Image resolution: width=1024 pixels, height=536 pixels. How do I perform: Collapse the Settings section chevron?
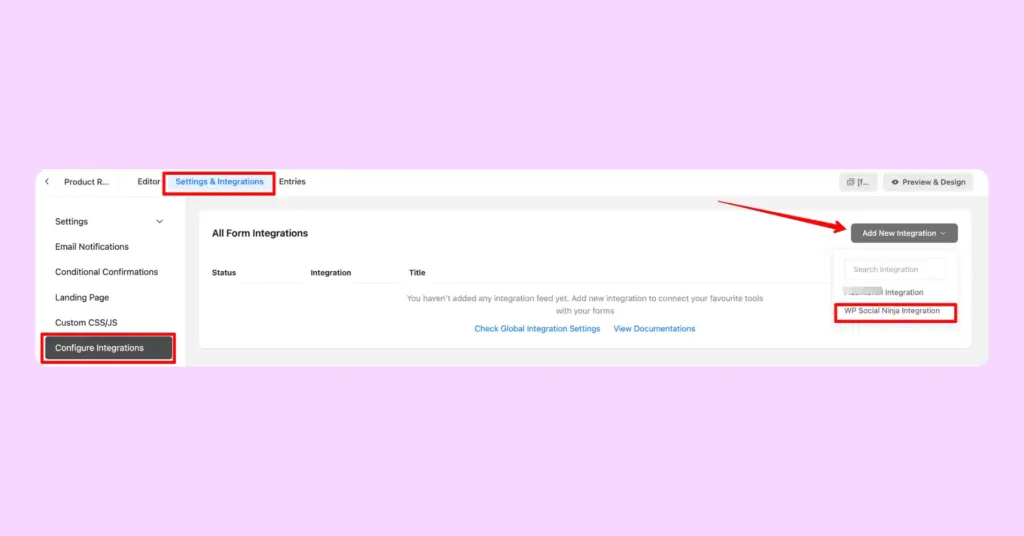coord(159,222)
